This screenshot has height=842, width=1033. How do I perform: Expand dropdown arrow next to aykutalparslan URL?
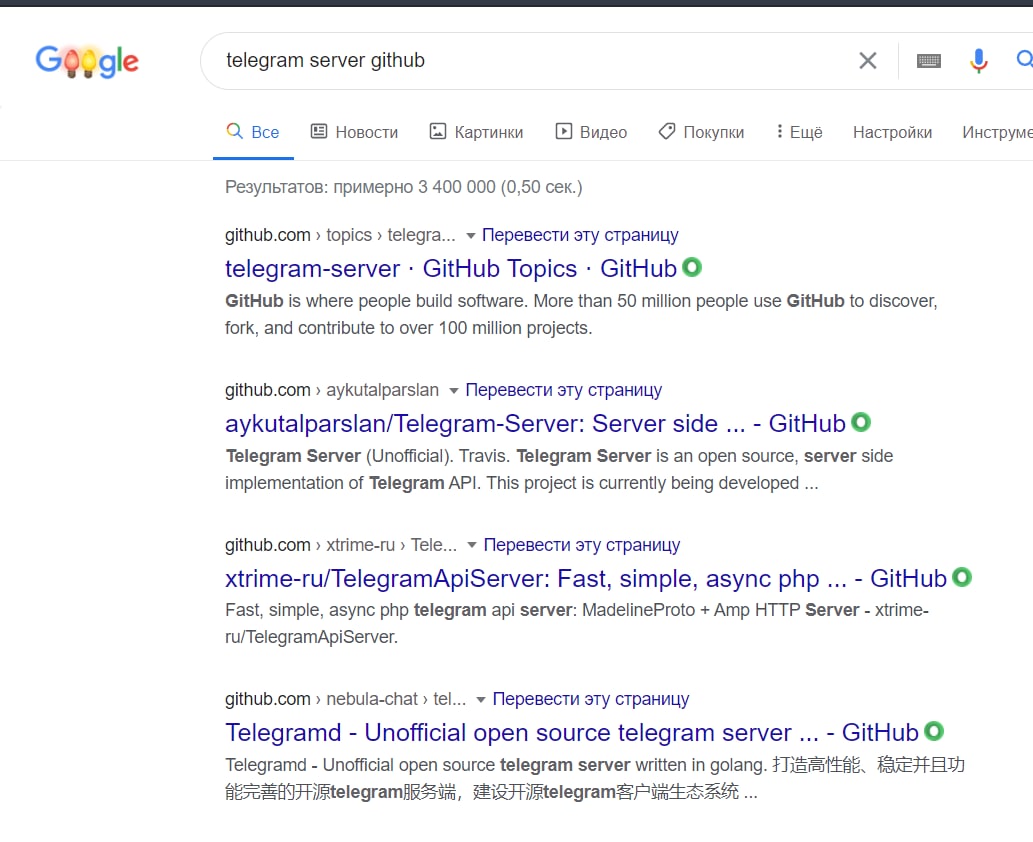[453, 391]
